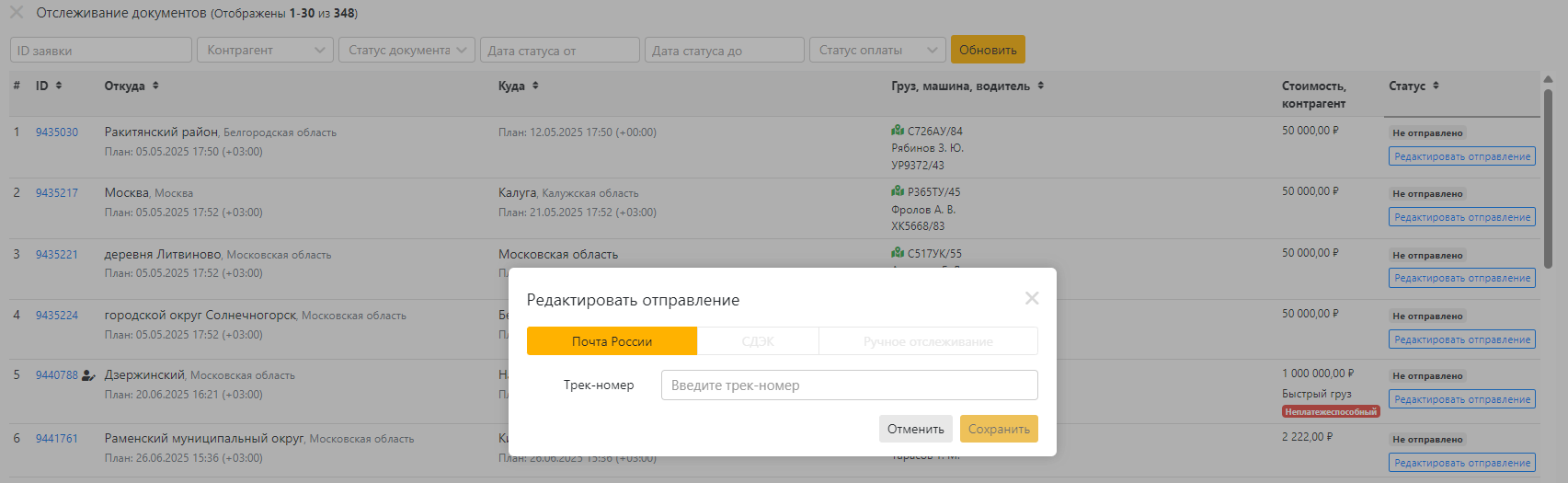This screenshot has height=483, width=1568.
Task: Edit shipment for request 9435030
Action: 1462,156
